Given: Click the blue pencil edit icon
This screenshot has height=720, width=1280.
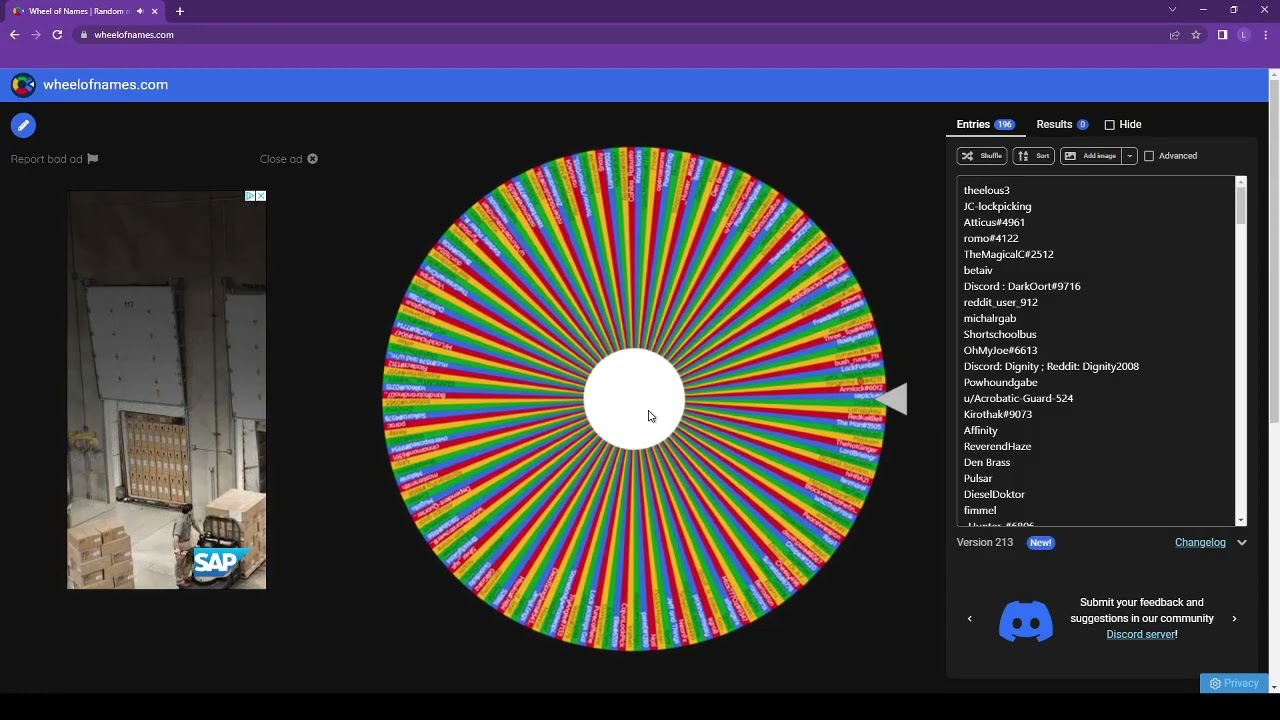Looking at the screenshot, I should (23, 126).
